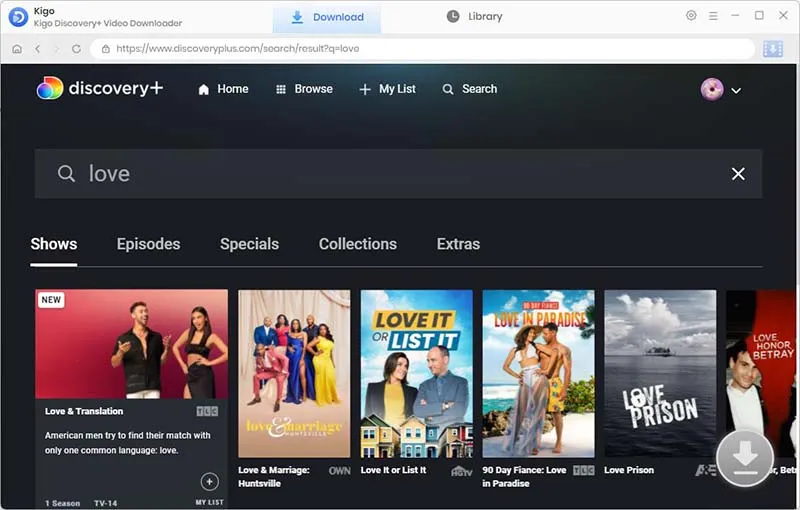Click the Love & Translation description text
This screenshot has width=800, height=510.
[128, 443]
